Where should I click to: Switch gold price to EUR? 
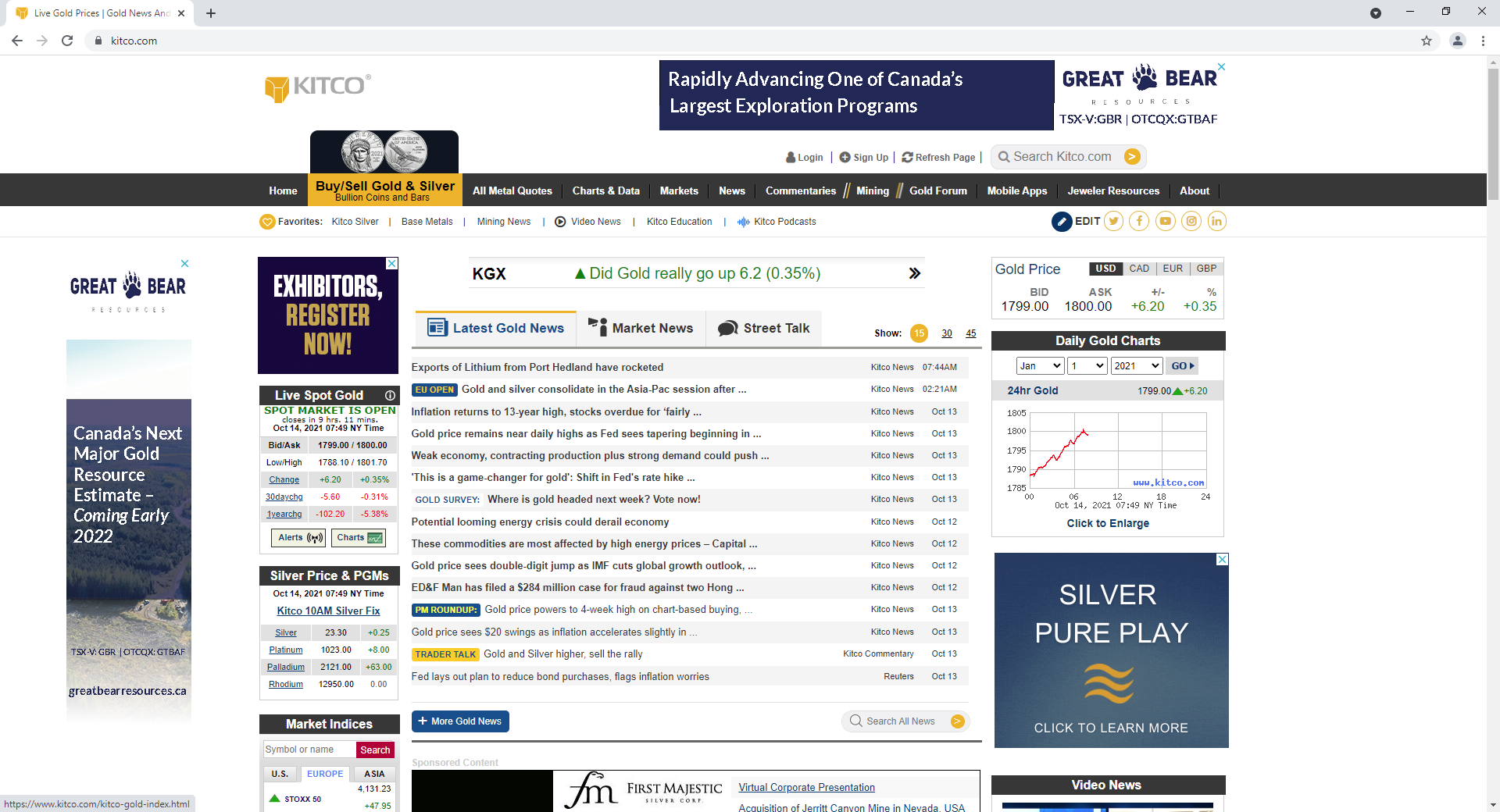point(1173,269)
